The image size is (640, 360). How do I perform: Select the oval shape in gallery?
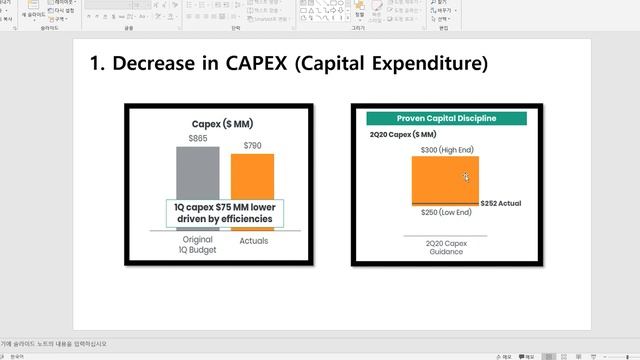[341, 3]
